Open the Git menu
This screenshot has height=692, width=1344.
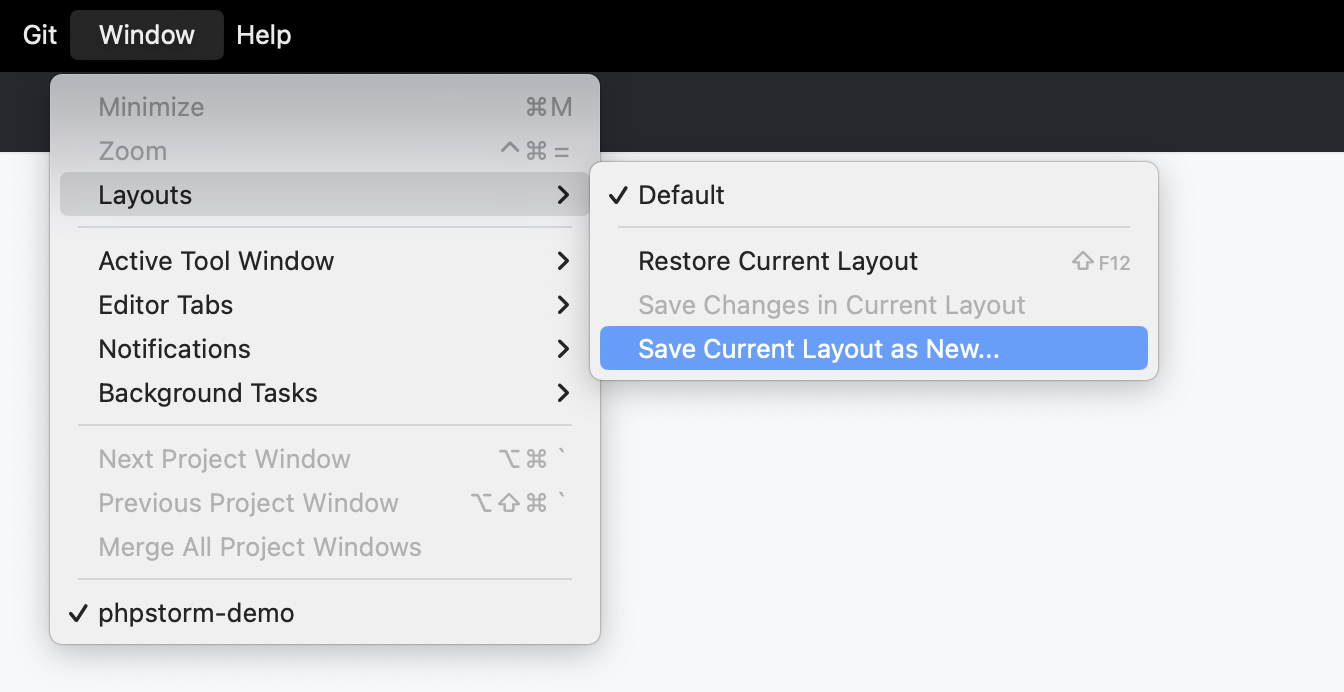point(38,35)
